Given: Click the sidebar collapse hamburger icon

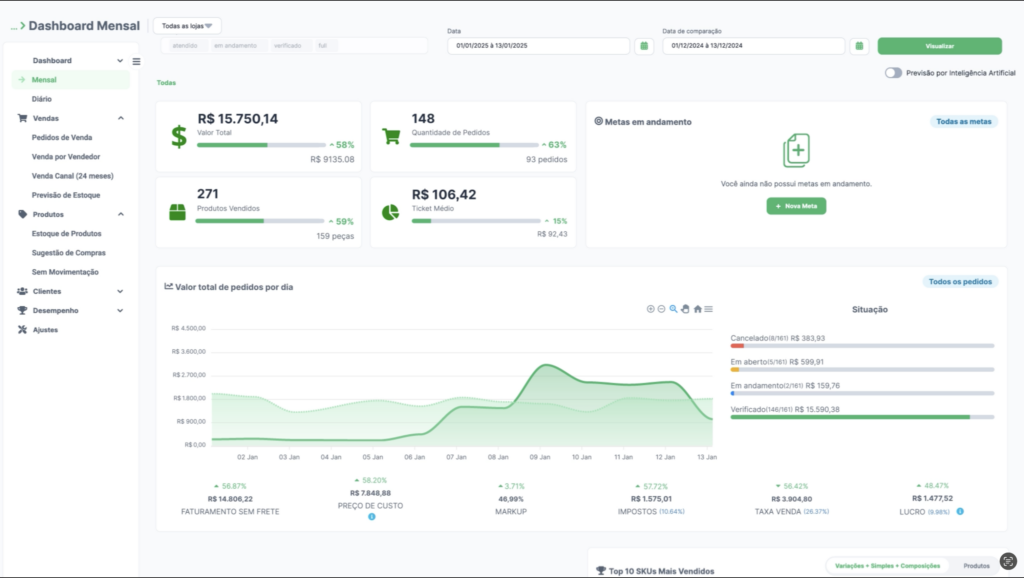Looking at the screenshot, I should [136, 61].
